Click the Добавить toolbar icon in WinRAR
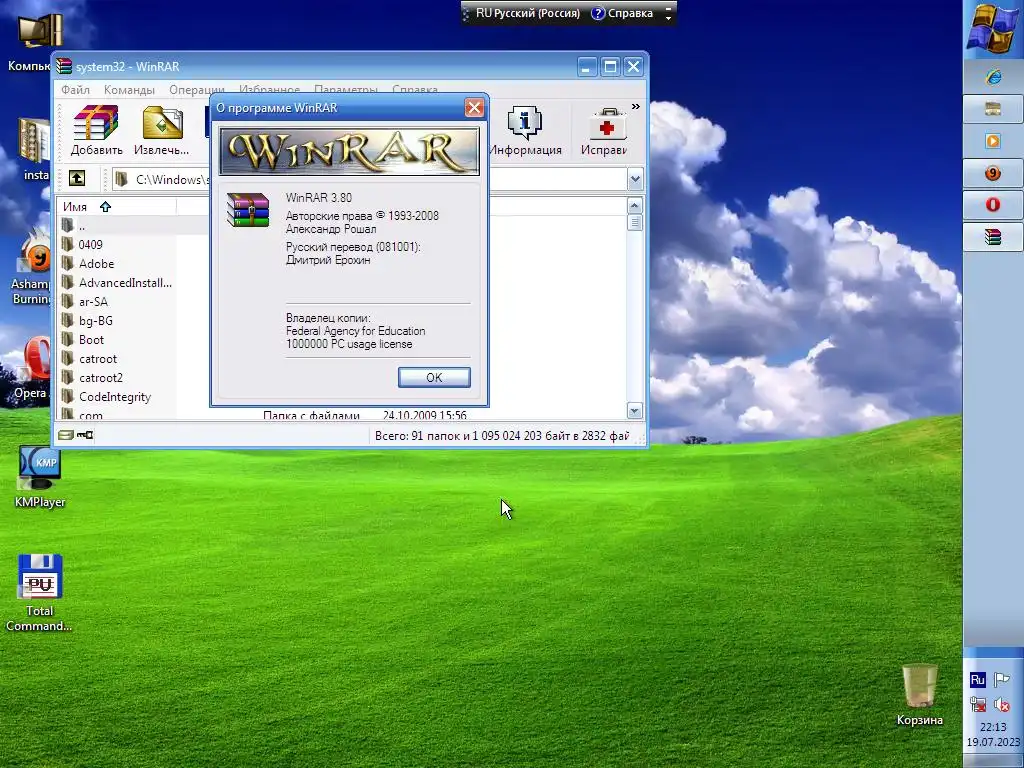Screen dimensions: 1024x768 [x=96, y=131]
